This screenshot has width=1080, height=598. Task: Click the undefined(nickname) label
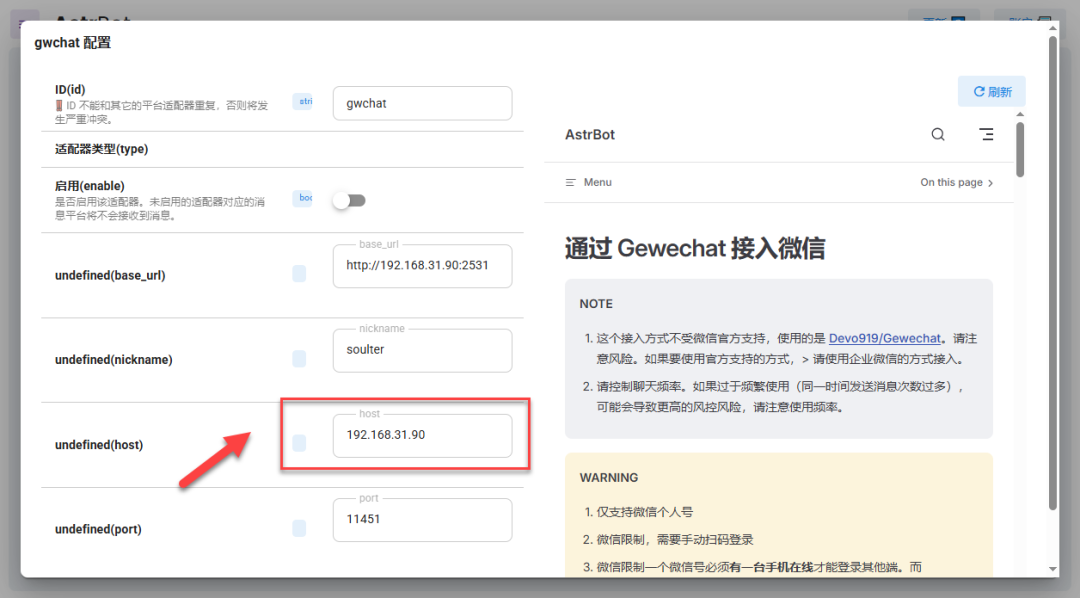point(114,360)
